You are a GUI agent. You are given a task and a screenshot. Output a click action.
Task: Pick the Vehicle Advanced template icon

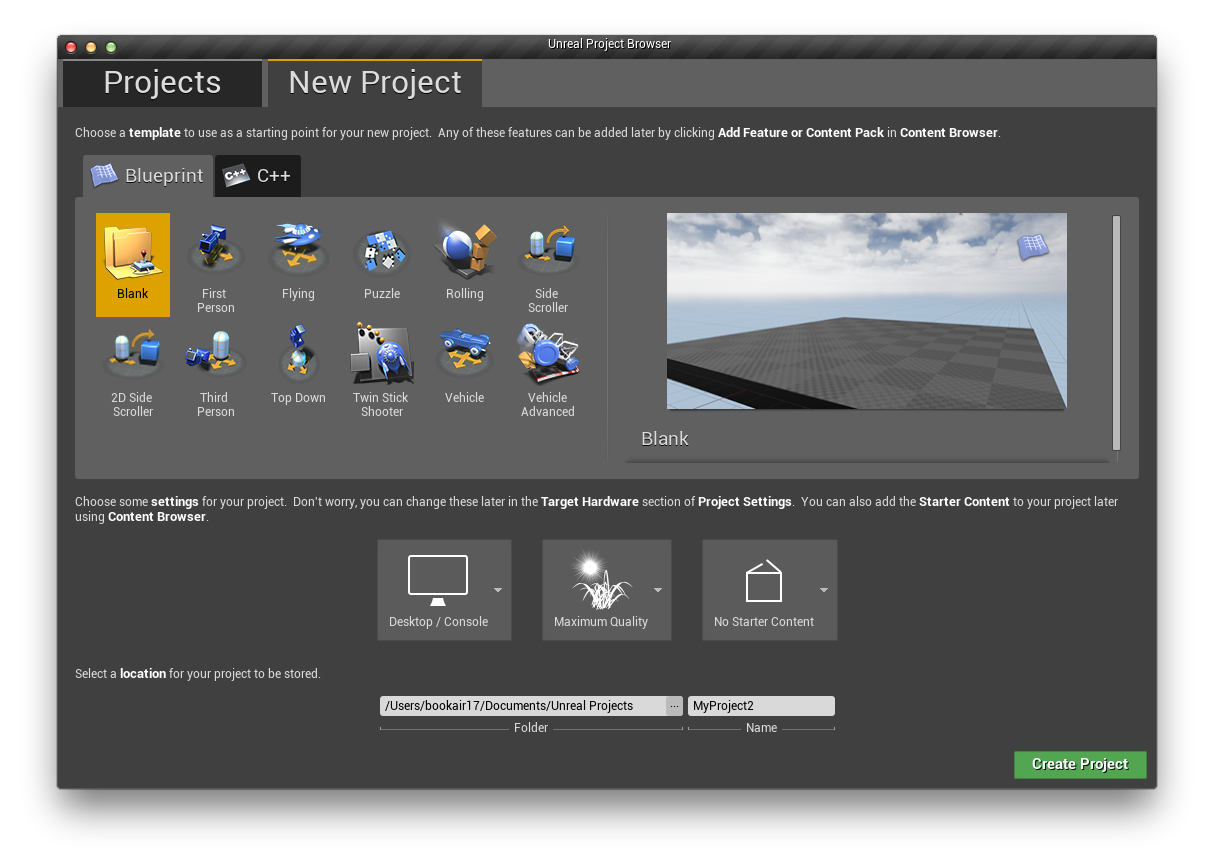point(547,356)
